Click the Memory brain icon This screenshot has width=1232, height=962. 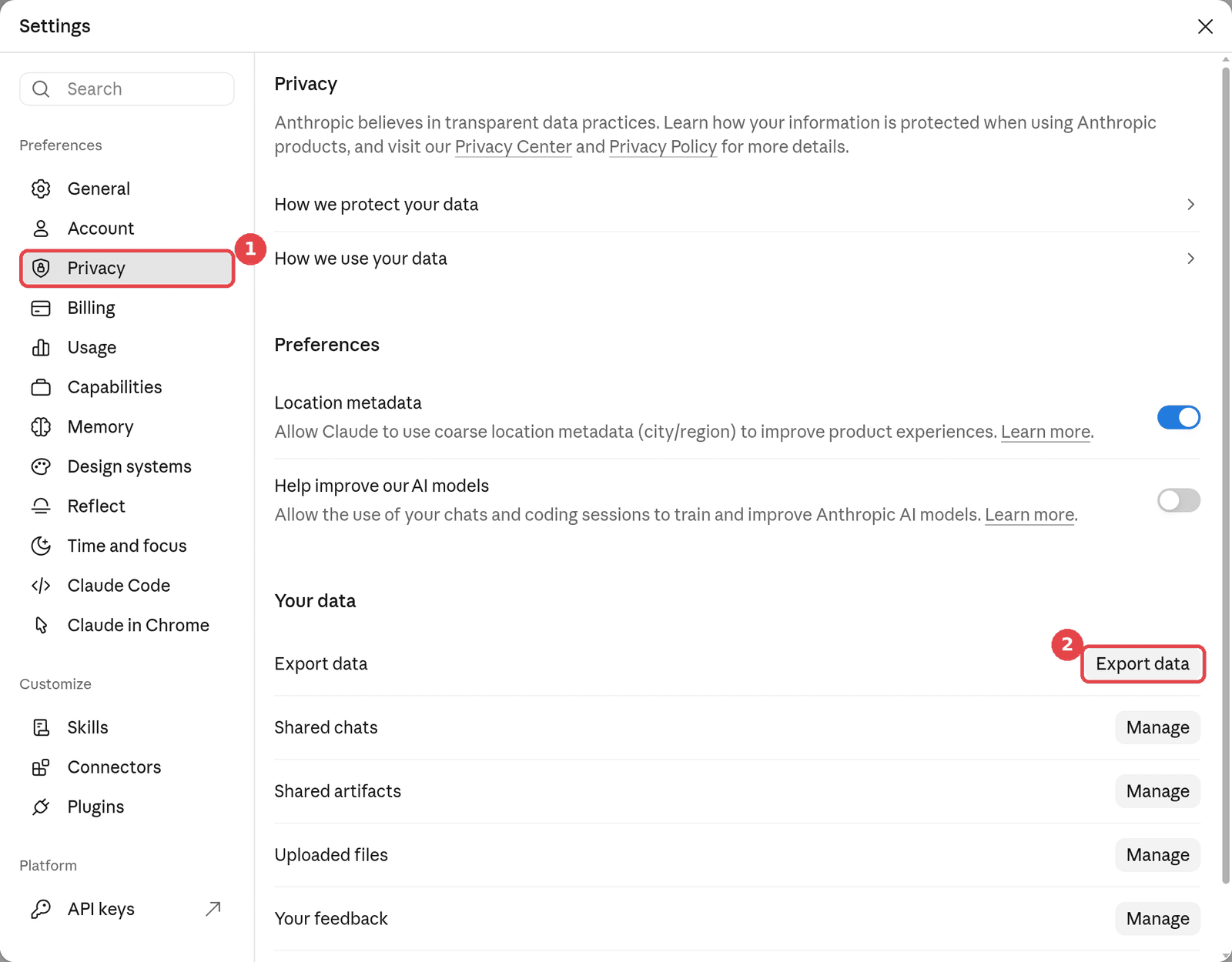pos(41,427)
